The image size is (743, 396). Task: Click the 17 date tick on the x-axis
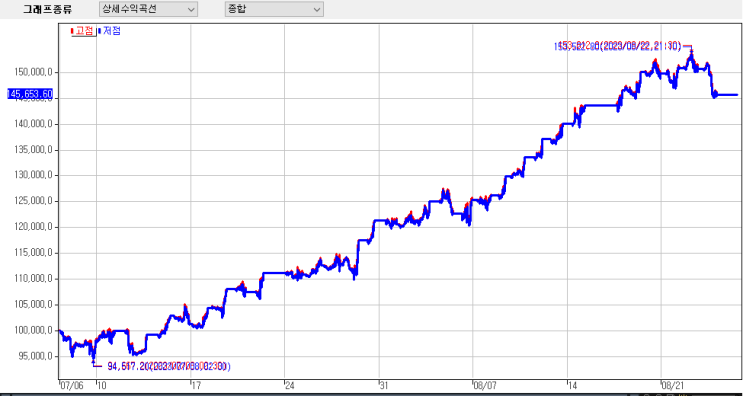196,386
